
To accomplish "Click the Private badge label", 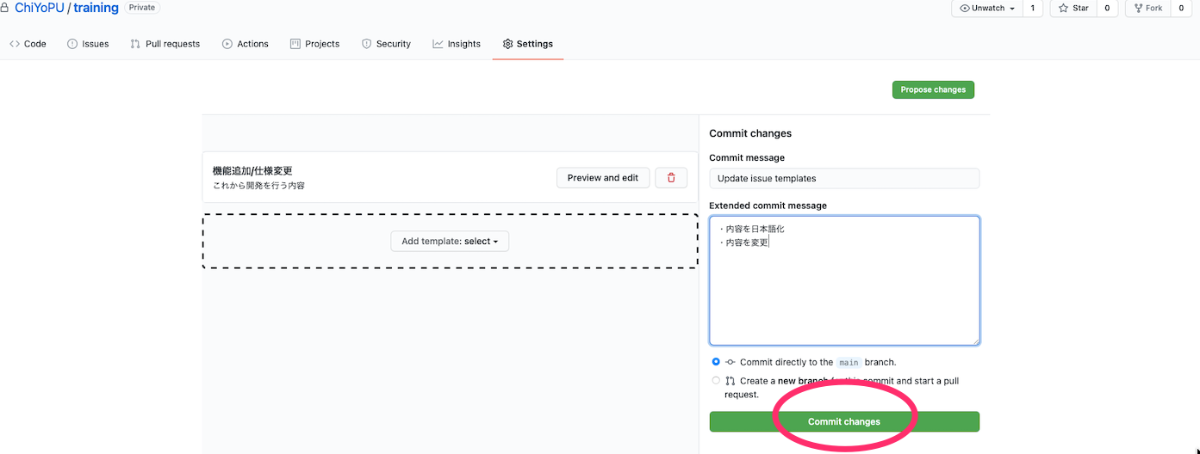I will click(142, 7).
